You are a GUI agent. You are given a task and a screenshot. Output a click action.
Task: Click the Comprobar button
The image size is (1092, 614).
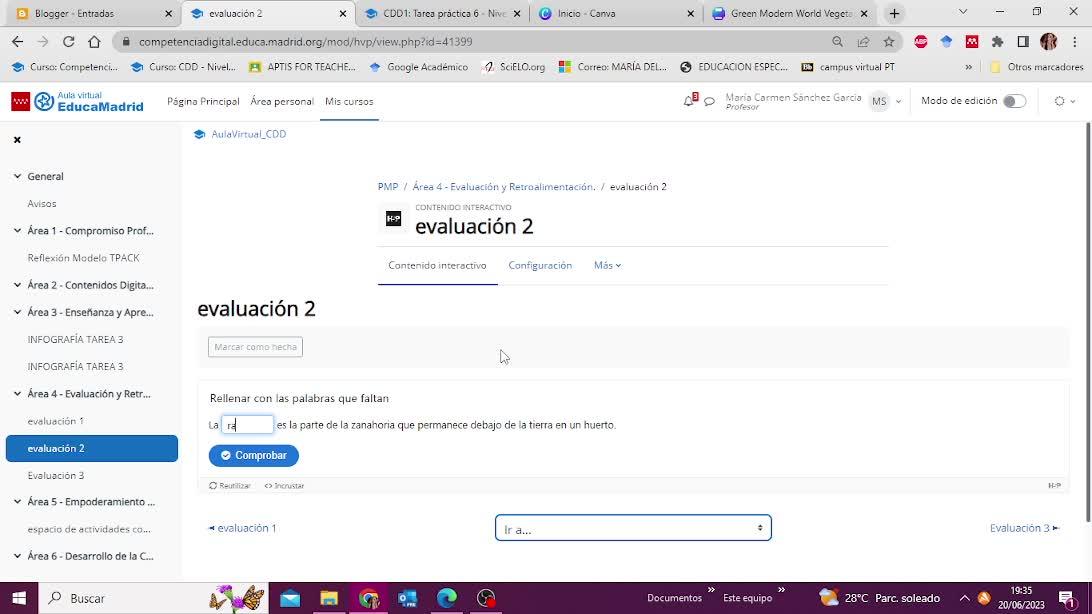(254, 455)
